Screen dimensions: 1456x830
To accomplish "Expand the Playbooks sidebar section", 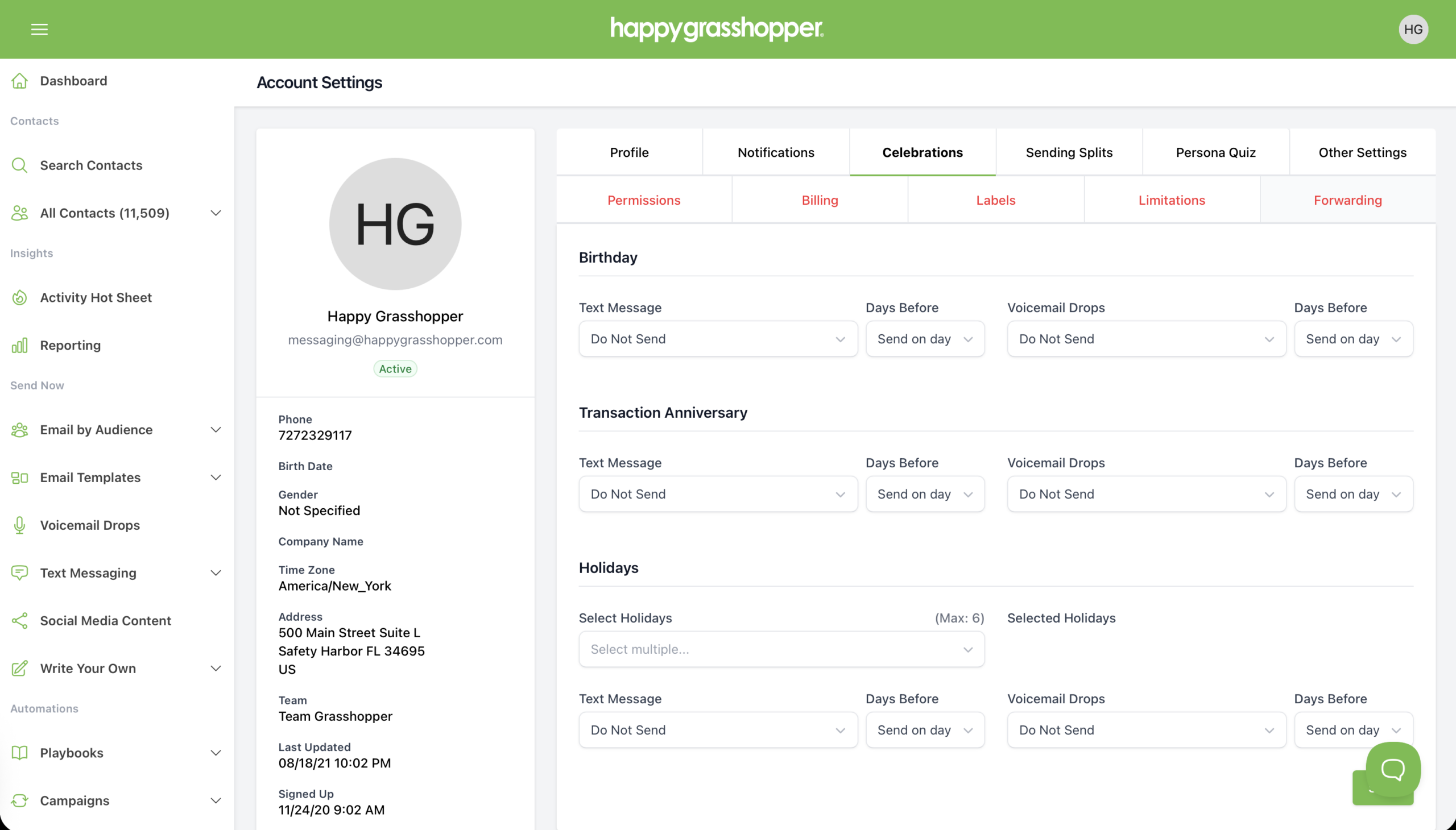I will tap(216, 753).
